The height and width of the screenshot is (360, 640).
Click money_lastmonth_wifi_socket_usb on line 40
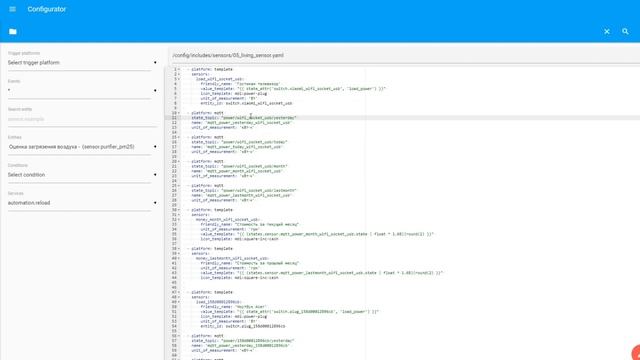[232, 258]
